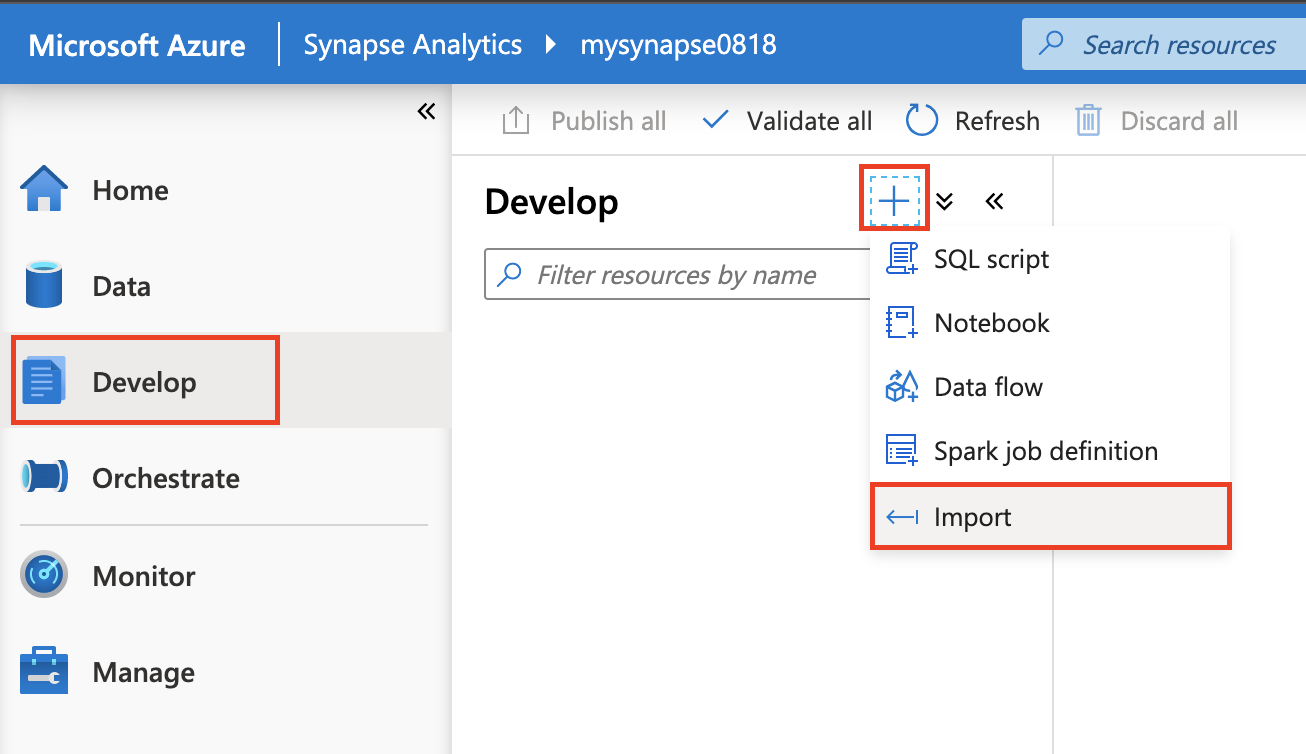The width and height of the screenshot is (1306, 754).
Task: Click the Monitor label in sidebar
Action: point(144,576)
